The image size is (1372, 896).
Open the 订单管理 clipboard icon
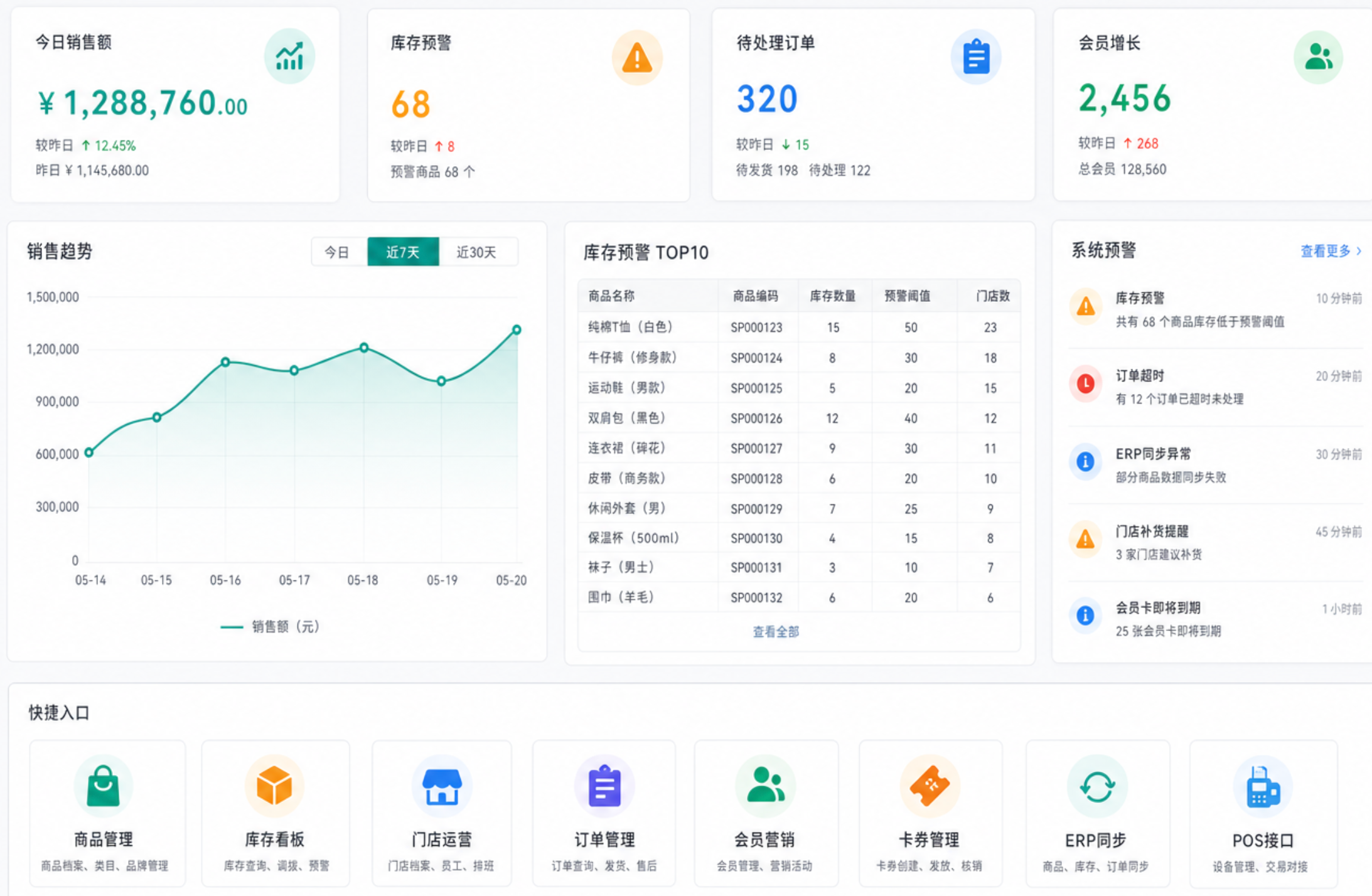click(x=604, y=786)
